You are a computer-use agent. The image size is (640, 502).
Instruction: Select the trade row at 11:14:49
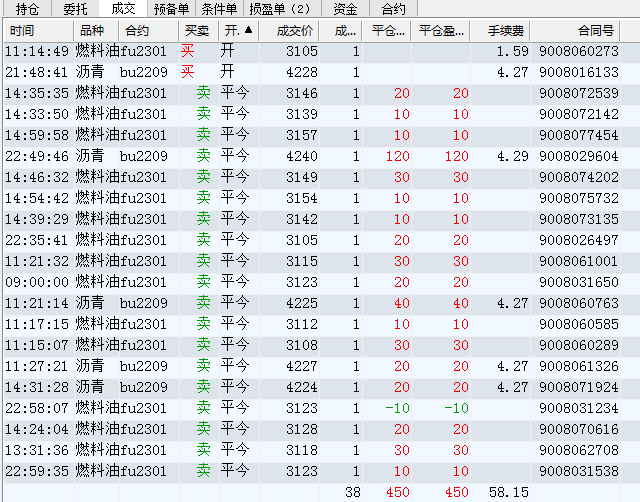click(300, 51)
